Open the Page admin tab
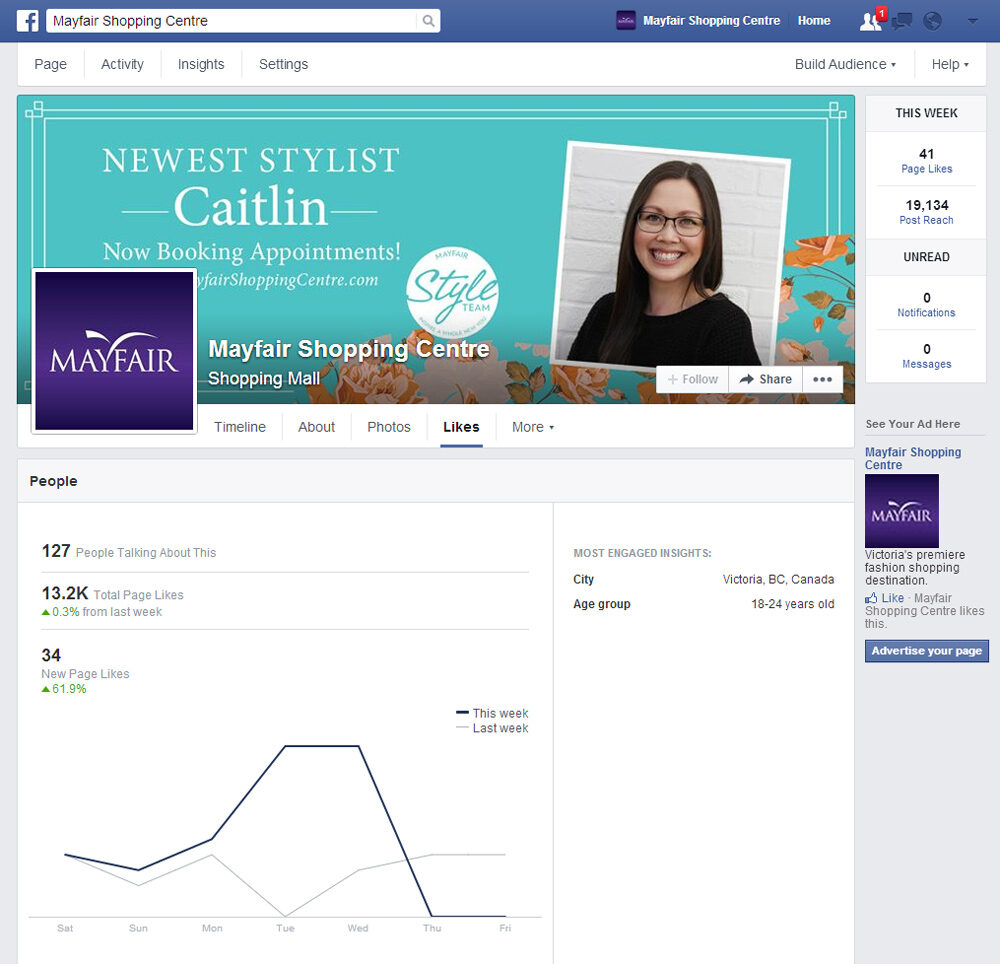This screenshot has width=1000, height=964. (50, 64)
